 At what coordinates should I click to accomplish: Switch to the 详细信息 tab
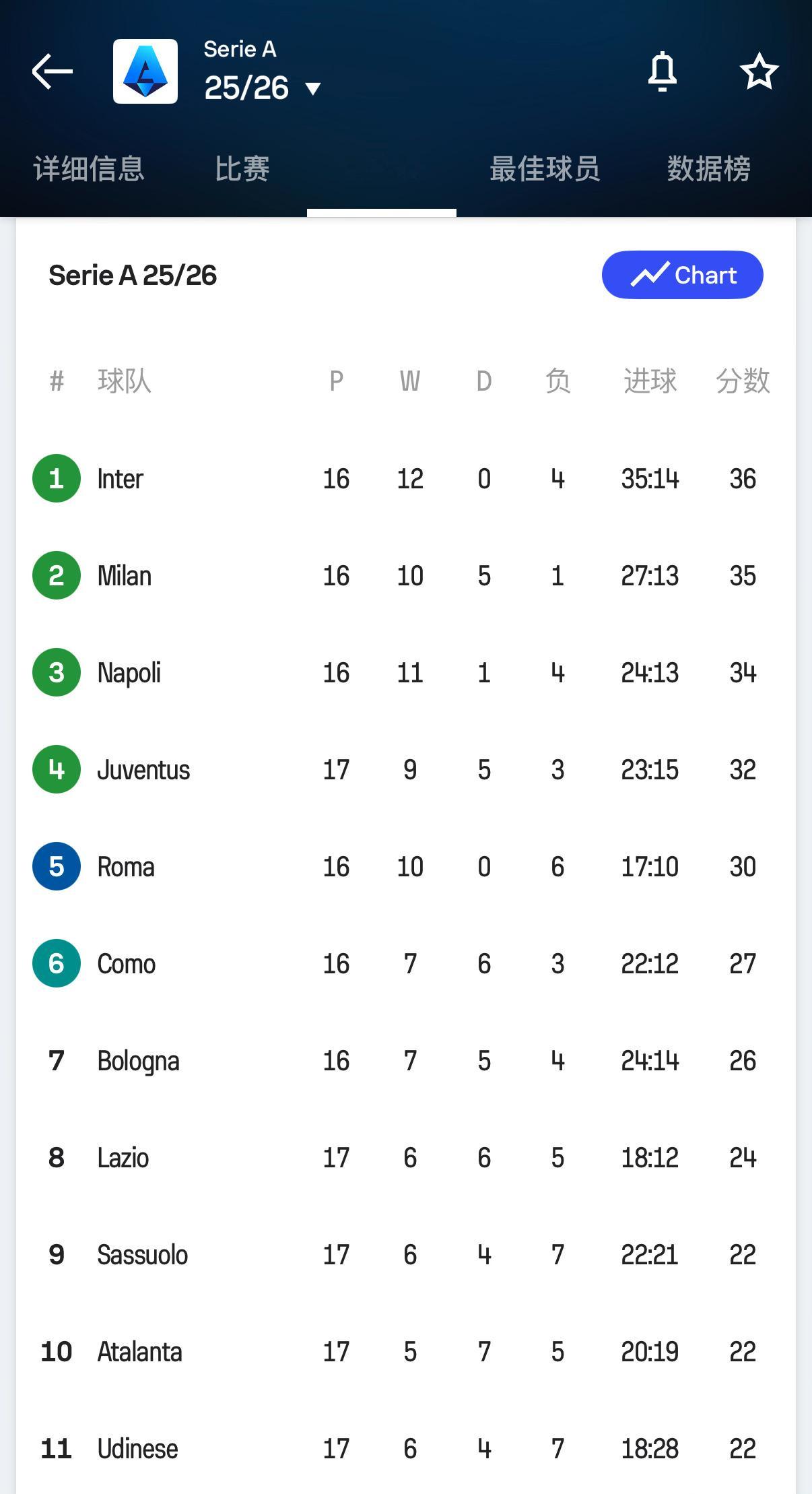pos(89,168)
